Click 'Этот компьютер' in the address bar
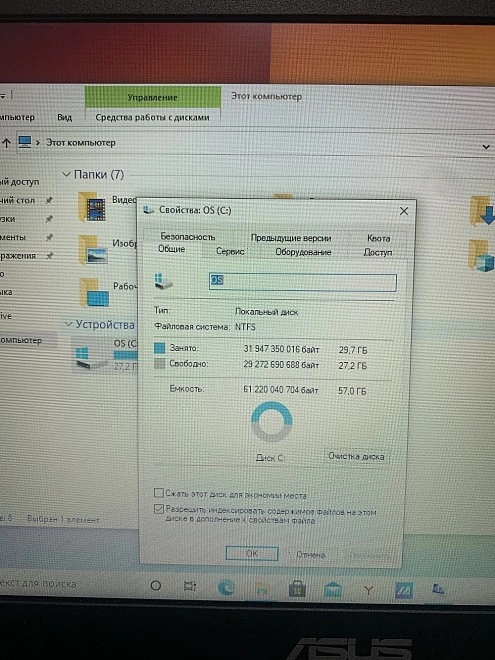 80,143
